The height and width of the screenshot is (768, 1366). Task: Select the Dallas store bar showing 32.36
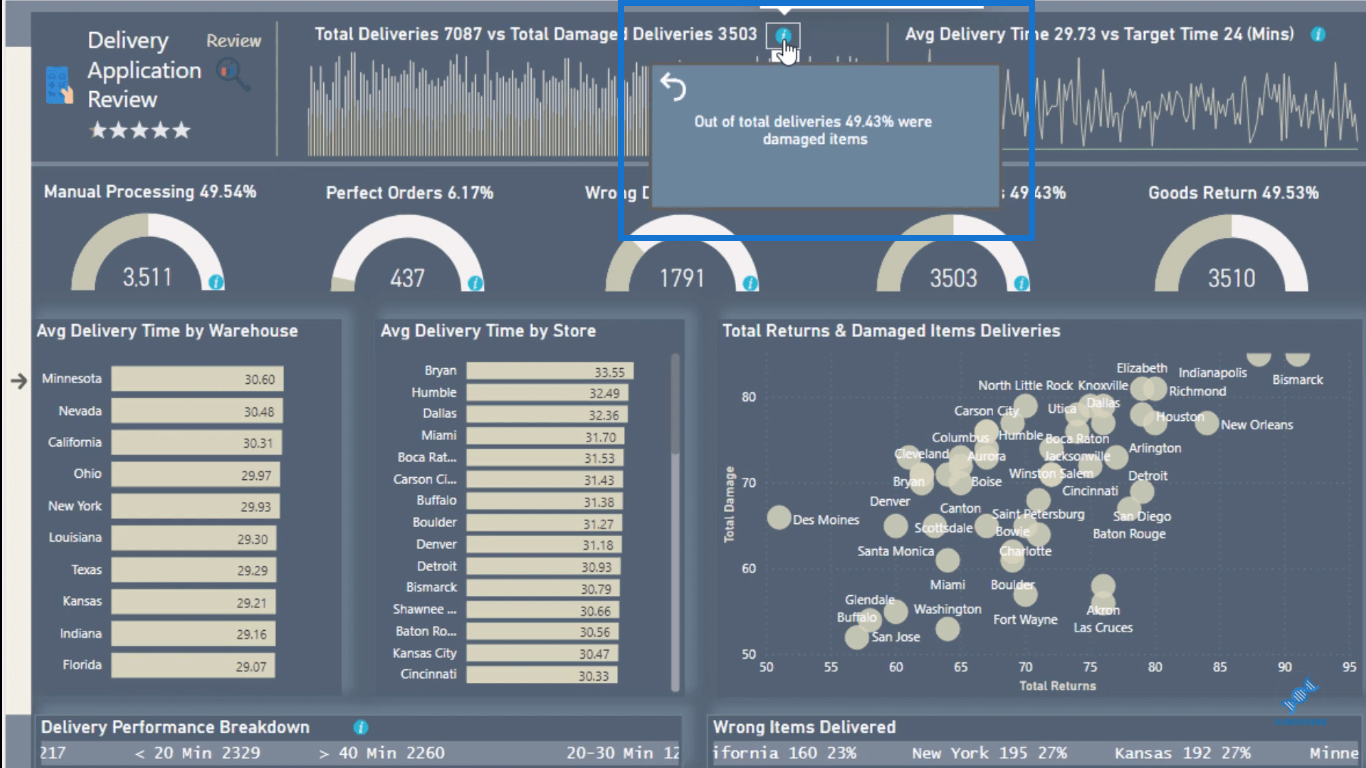[547, 414]
